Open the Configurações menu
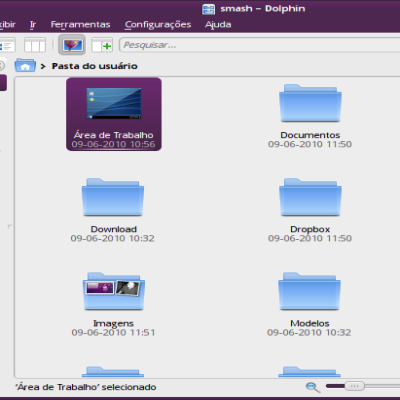Screen dimensions: 400x400 pyautogui.click(x=158, y=25)
